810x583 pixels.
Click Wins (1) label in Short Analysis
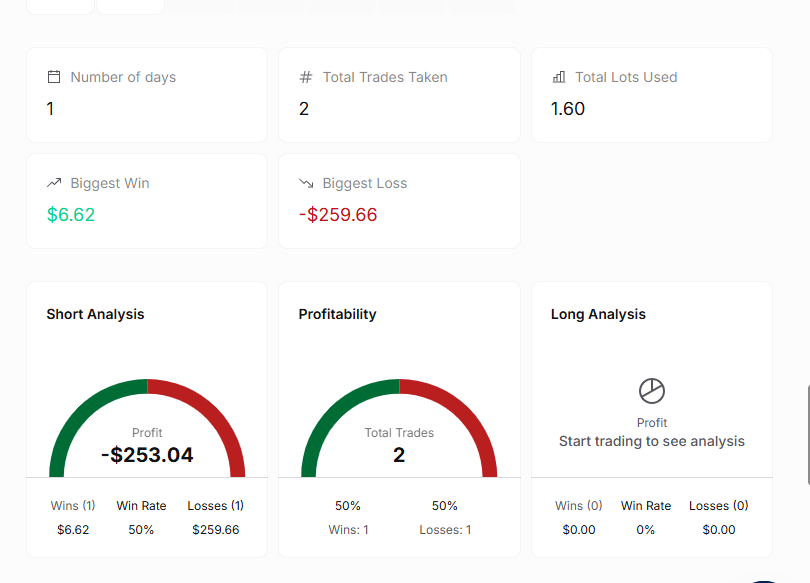tap(73, 506)
